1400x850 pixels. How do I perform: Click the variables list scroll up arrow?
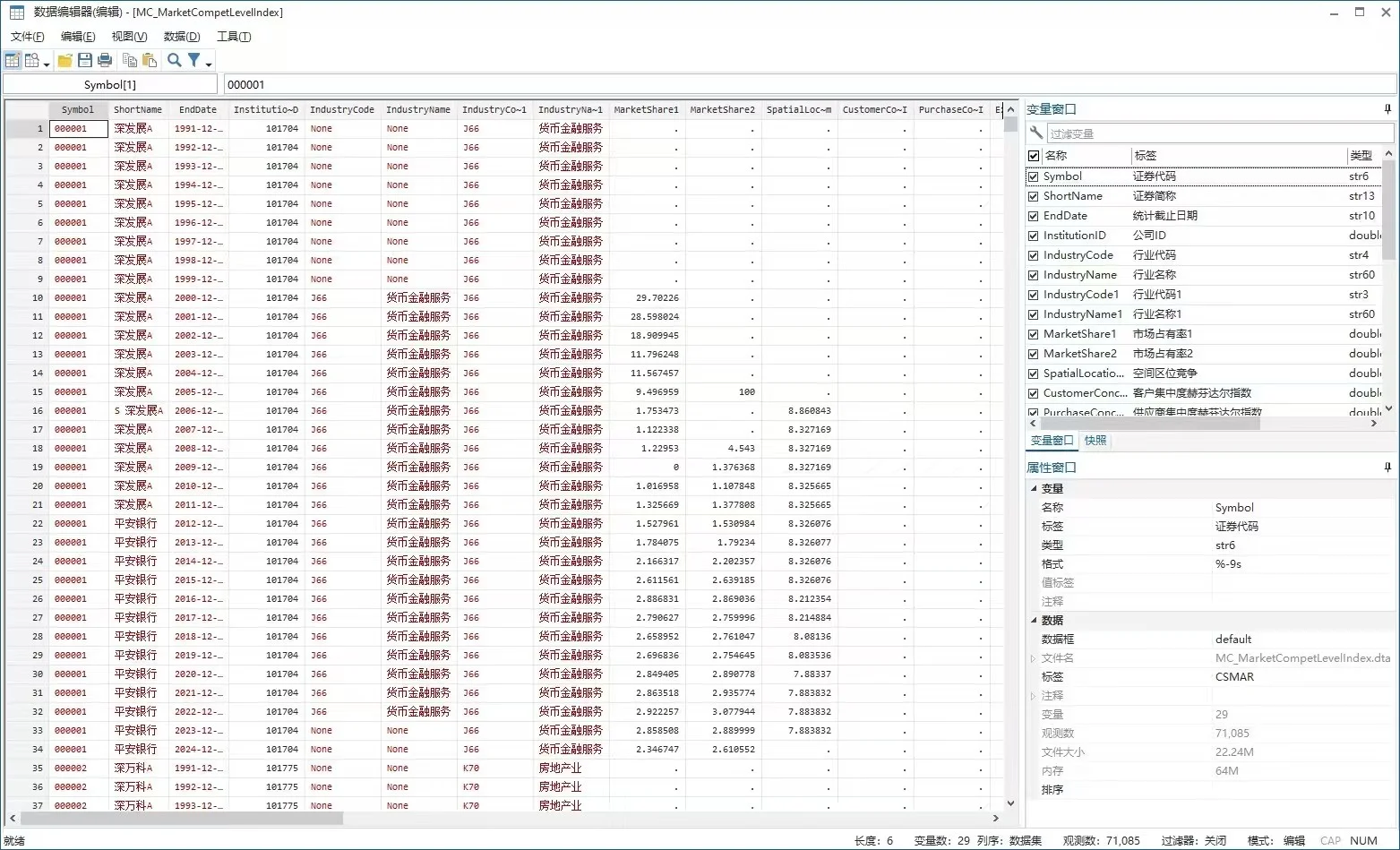coord(1388,154)
